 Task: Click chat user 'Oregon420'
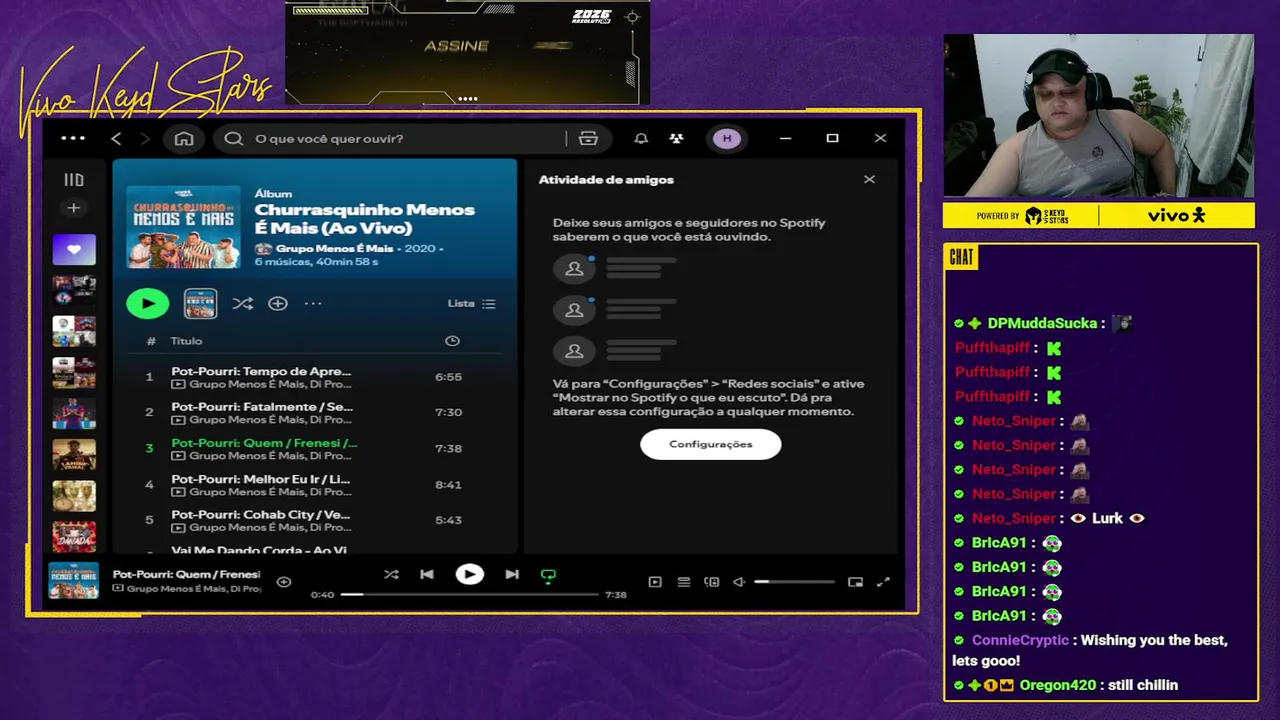click(x=1058, y=685)
